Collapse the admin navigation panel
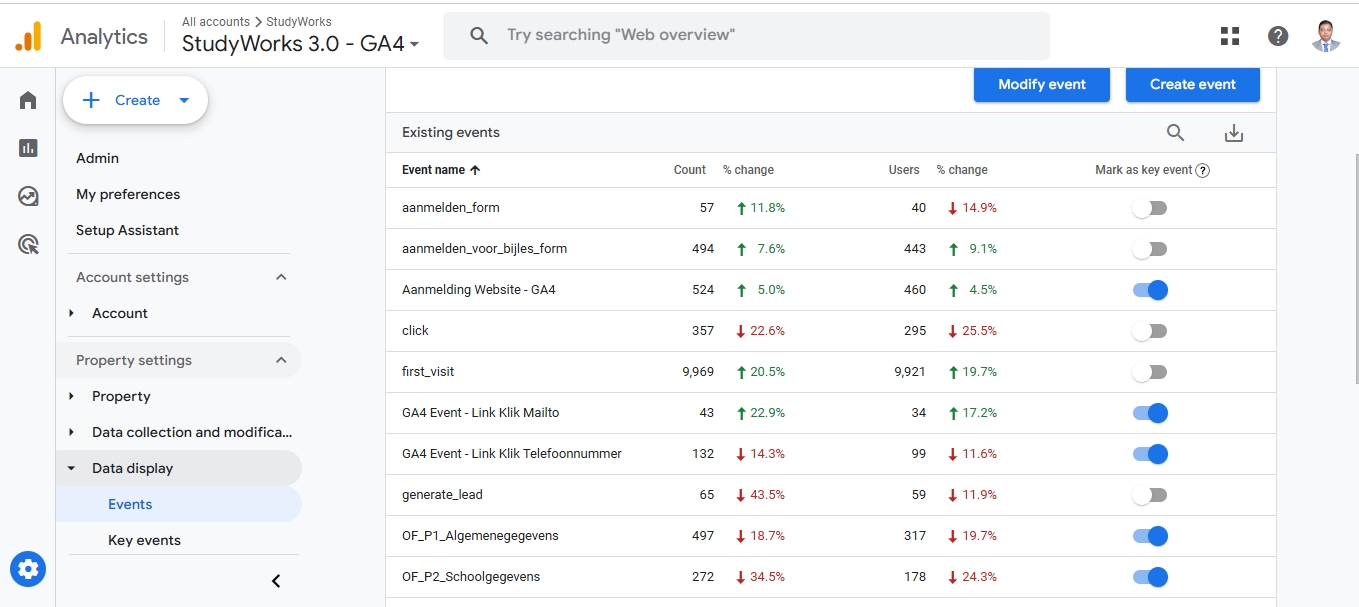Screen dimensions: 1359x607 (277, 581)
